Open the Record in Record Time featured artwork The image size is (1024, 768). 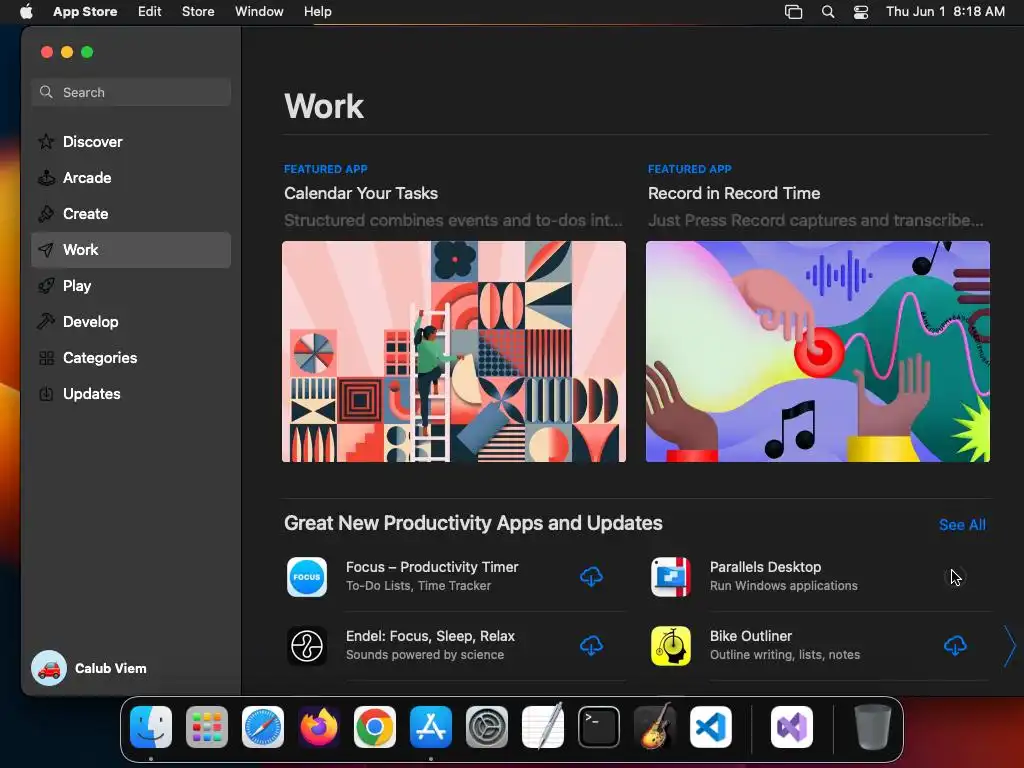pyautogui.click(x=818, y=351)
